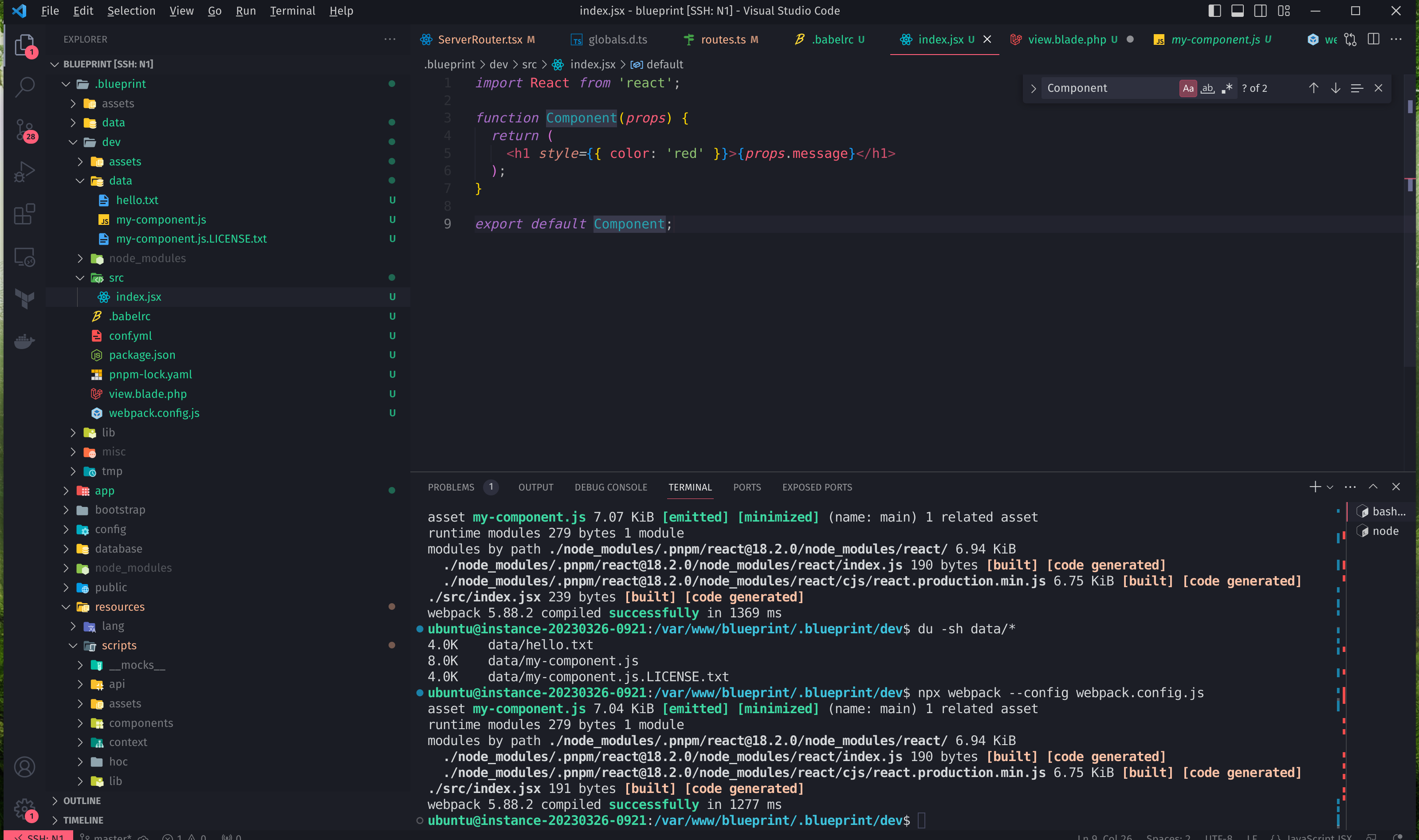Switch to EXPOSED PORTS panel tab

tap(817, 487)
